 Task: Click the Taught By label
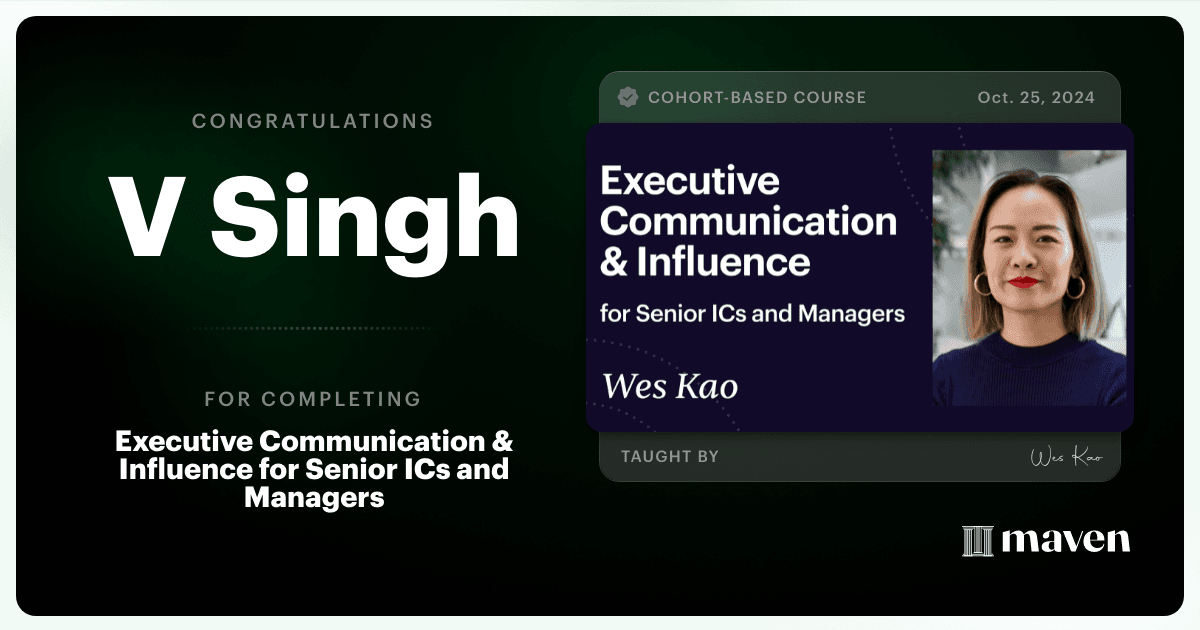[x=670, y=457]
